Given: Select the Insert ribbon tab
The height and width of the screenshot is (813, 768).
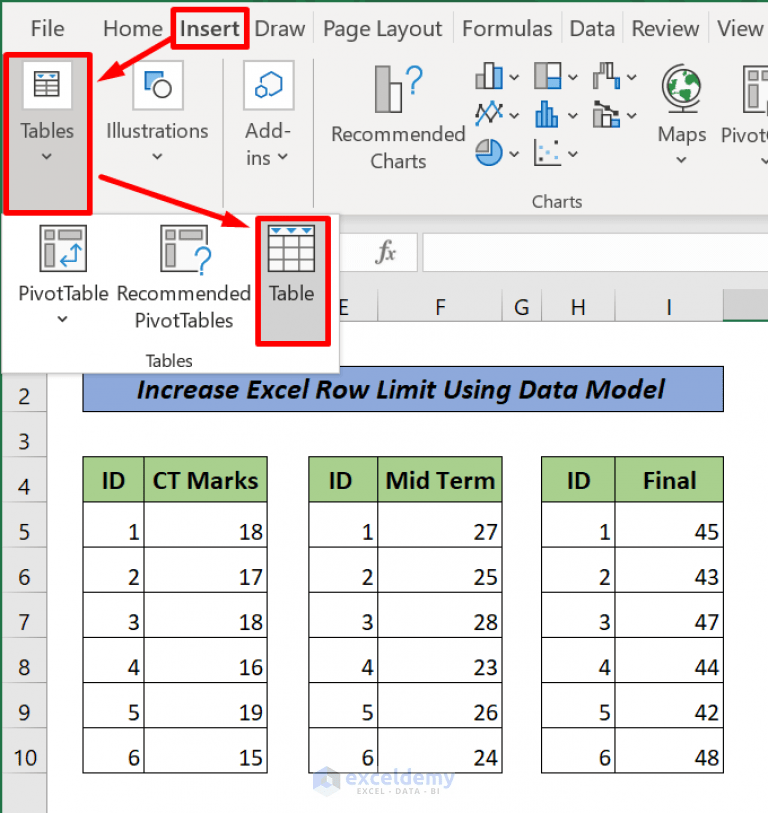Looking at the screenshot, I should coord(210,29).
